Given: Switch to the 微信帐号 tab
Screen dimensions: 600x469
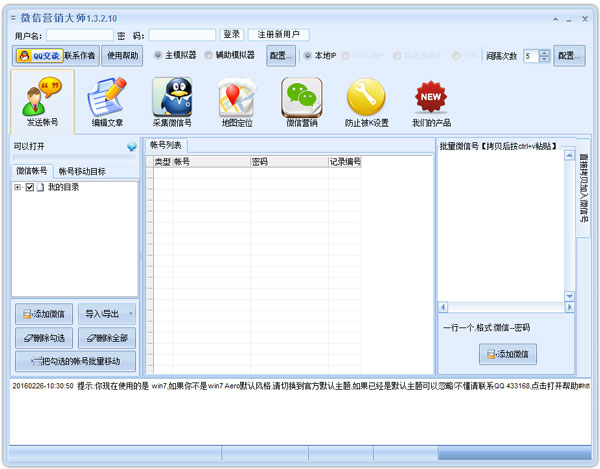Looking at the screenshot, I should 32,171.
